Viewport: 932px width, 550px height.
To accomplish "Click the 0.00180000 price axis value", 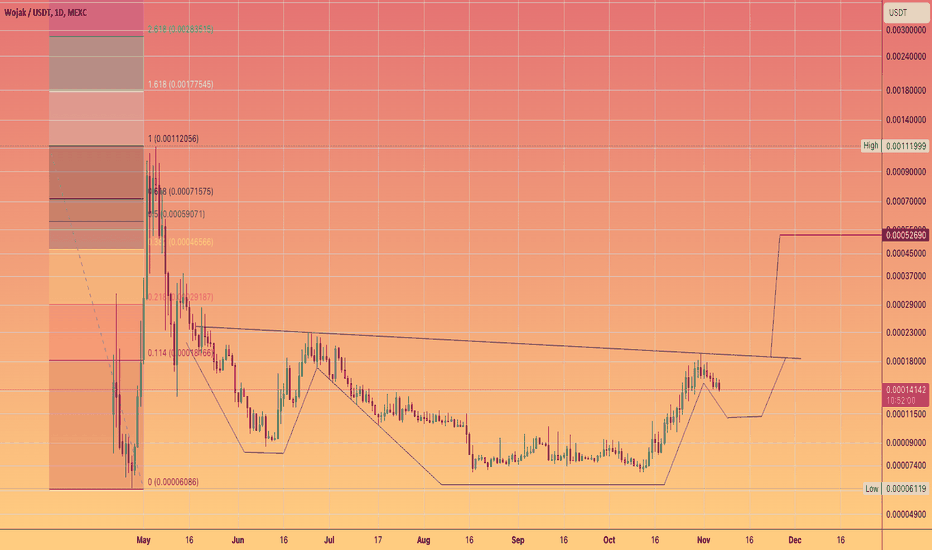I will [x=906, y=90].
